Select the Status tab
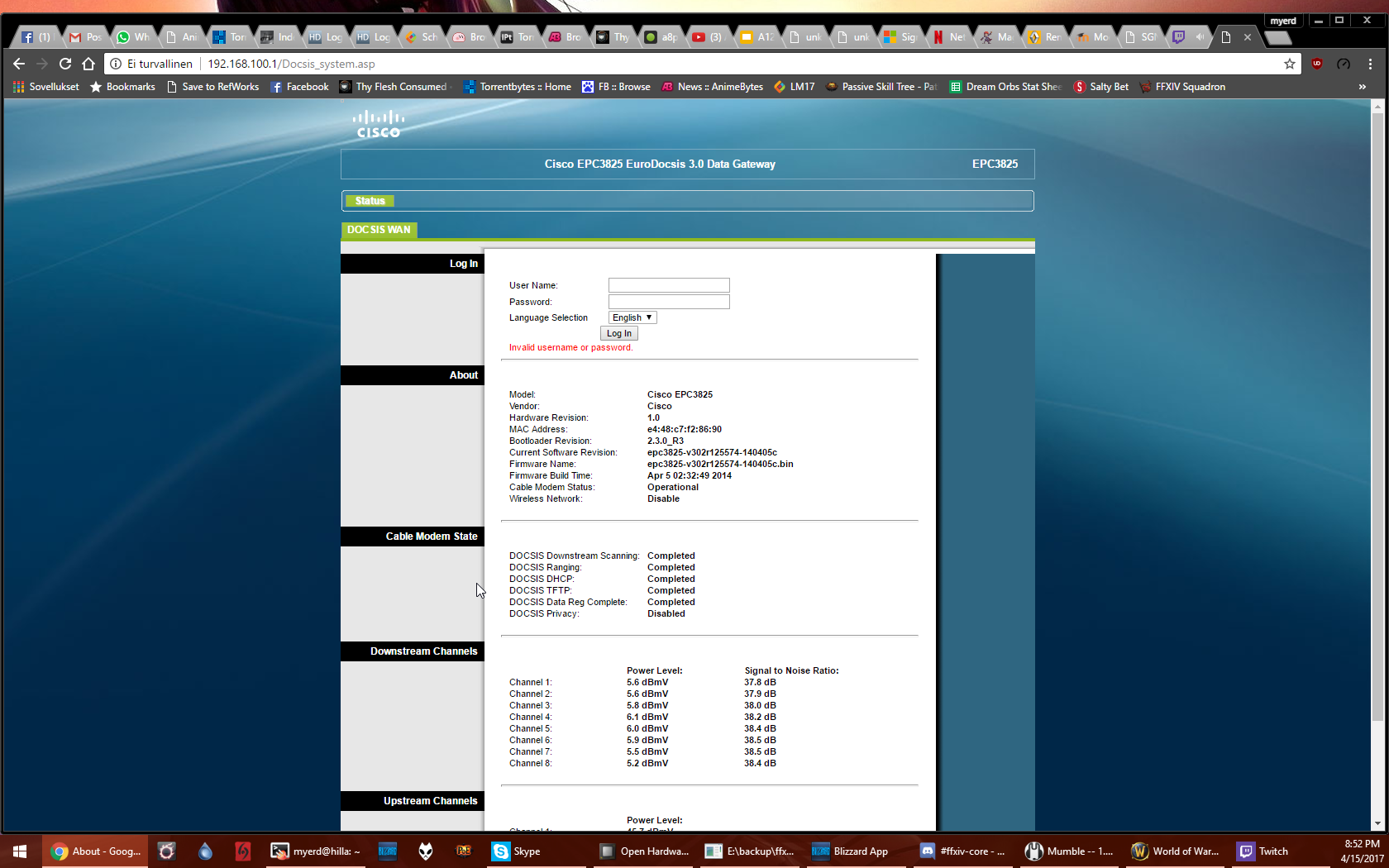 370,201
